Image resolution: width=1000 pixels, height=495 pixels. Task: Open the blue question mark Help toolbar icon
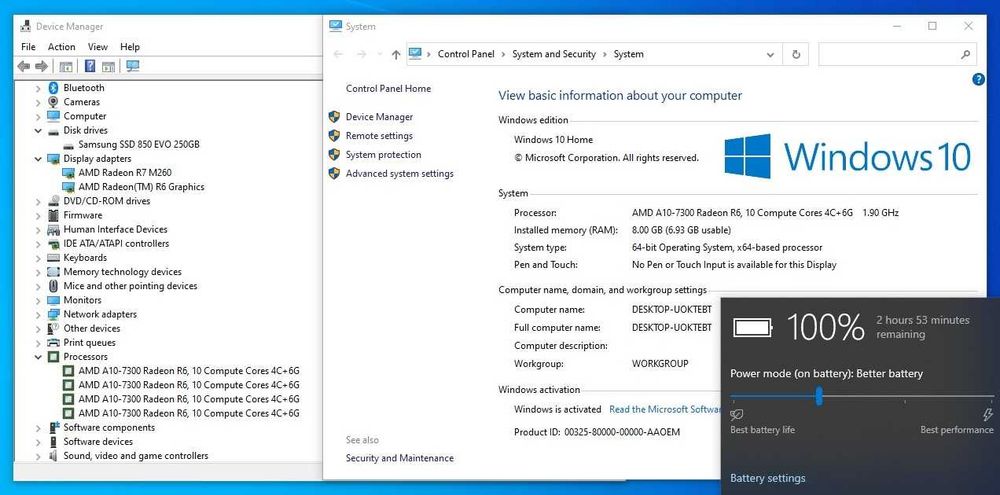click(x=90, y=66)
